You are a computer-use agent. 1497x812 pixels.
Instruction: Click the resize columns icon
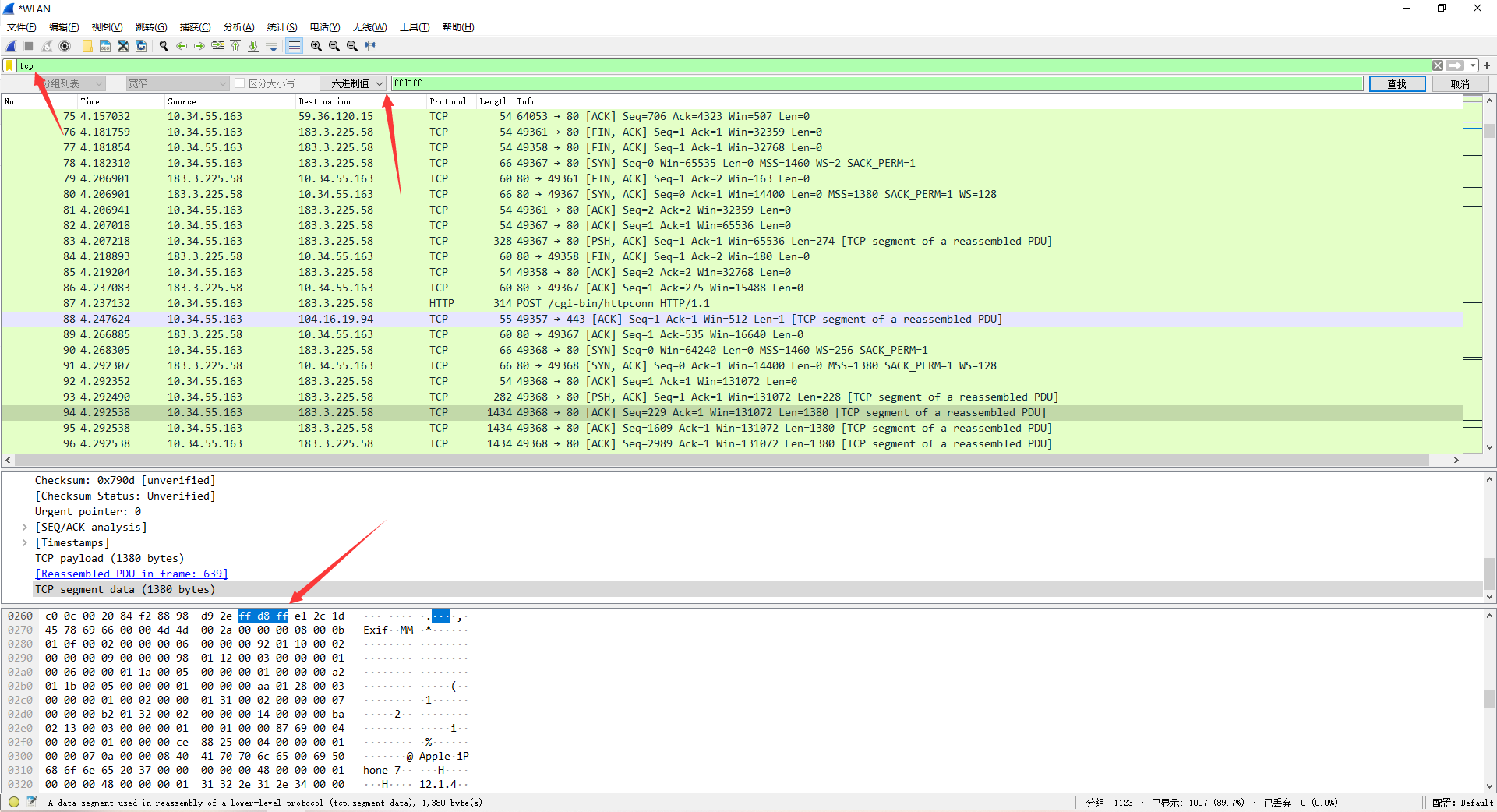pos(370,46)
